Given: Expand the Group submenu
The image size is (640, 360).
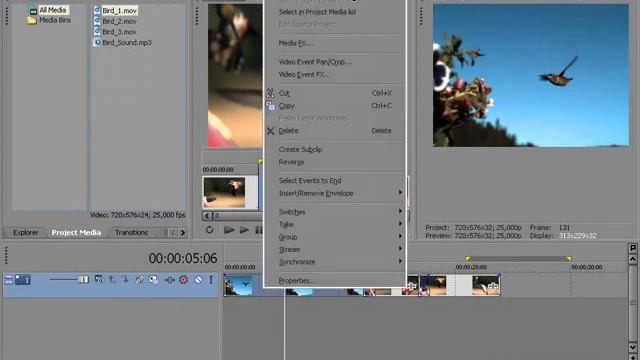Looking at the screenshot, I should [x=335, y=237].
